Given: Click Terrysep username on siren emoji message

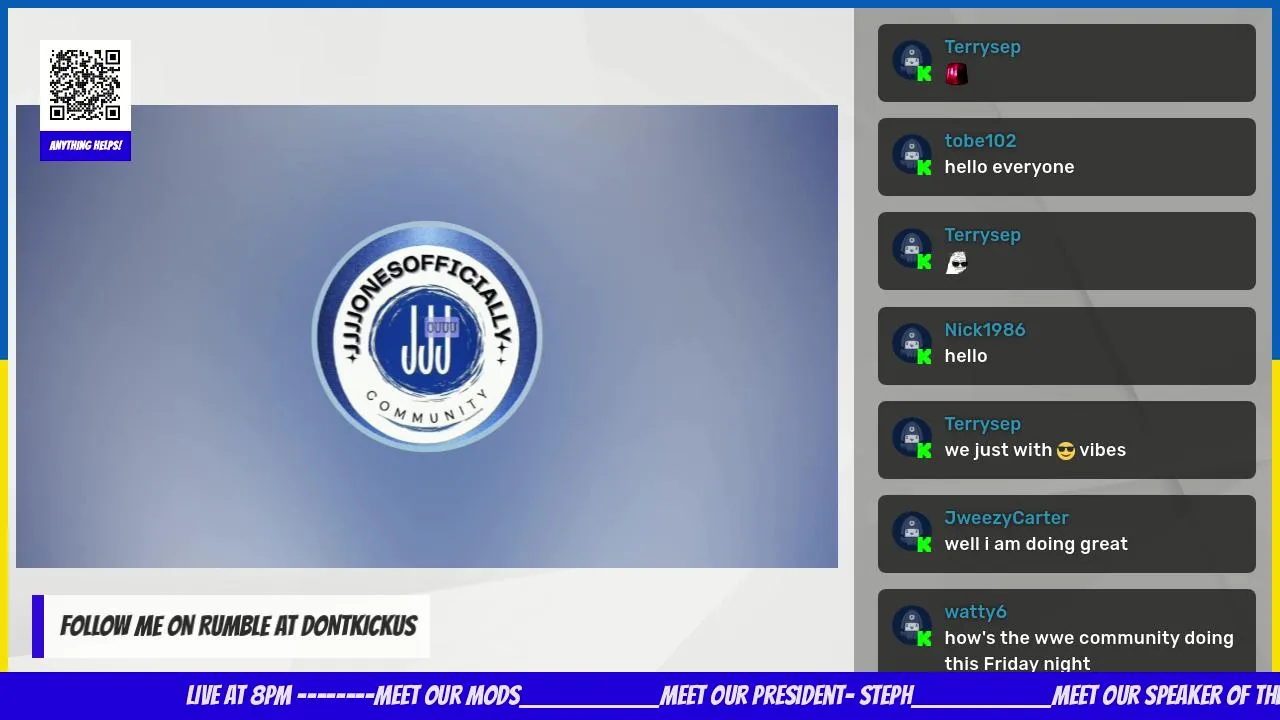Looking at the screenshot, I should point(982,47).
